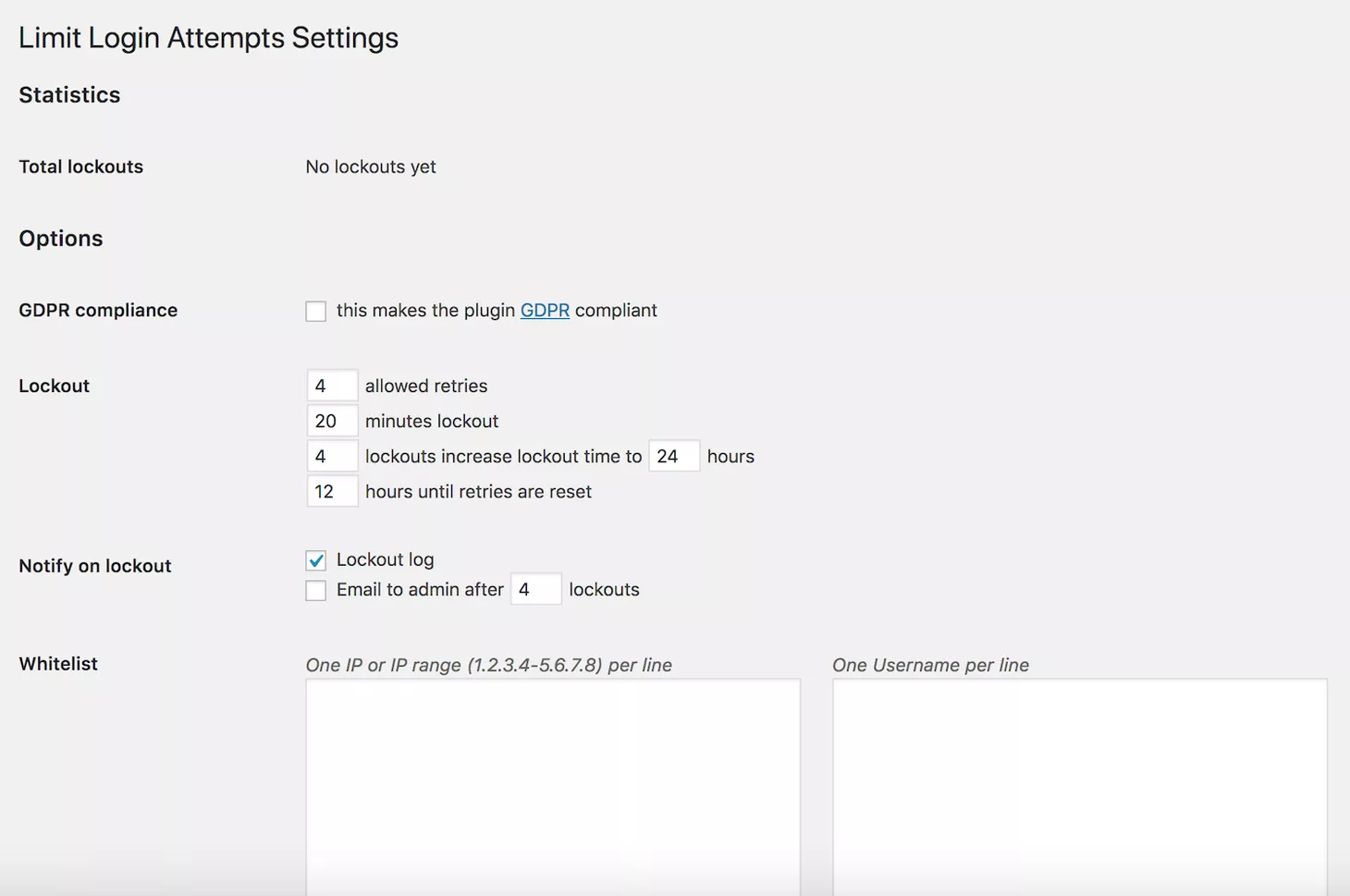Image resolution: width=1350 pixels, height=896 pixels.
Task: Click inside the IP whitelist text area
Action: click(x=553, y=786)
